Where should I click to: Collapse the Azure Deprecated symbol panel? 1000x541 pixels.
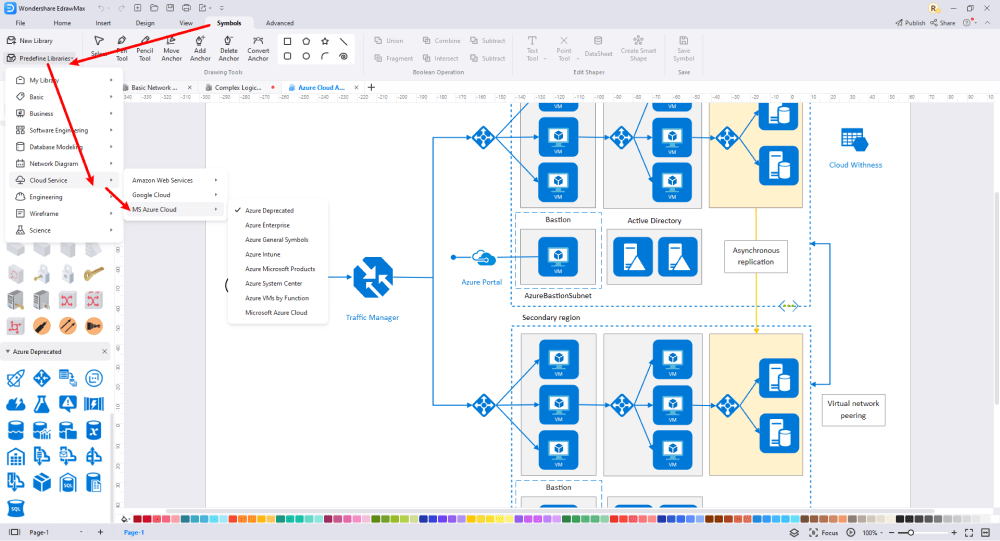click(x=8, y=352)
